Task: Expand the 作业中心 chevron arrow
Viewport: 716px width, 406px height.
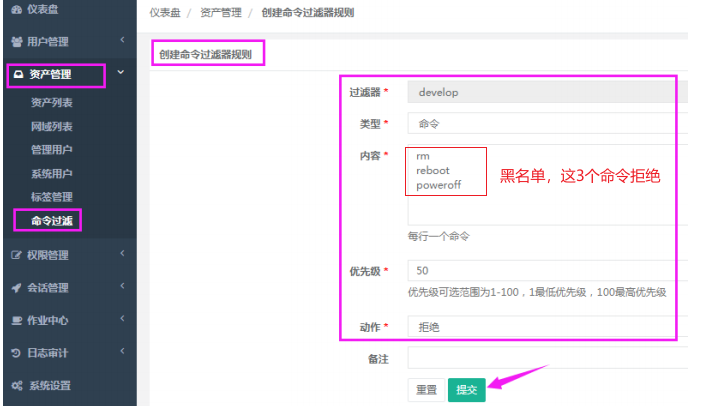Action: [x=122, y=318]
